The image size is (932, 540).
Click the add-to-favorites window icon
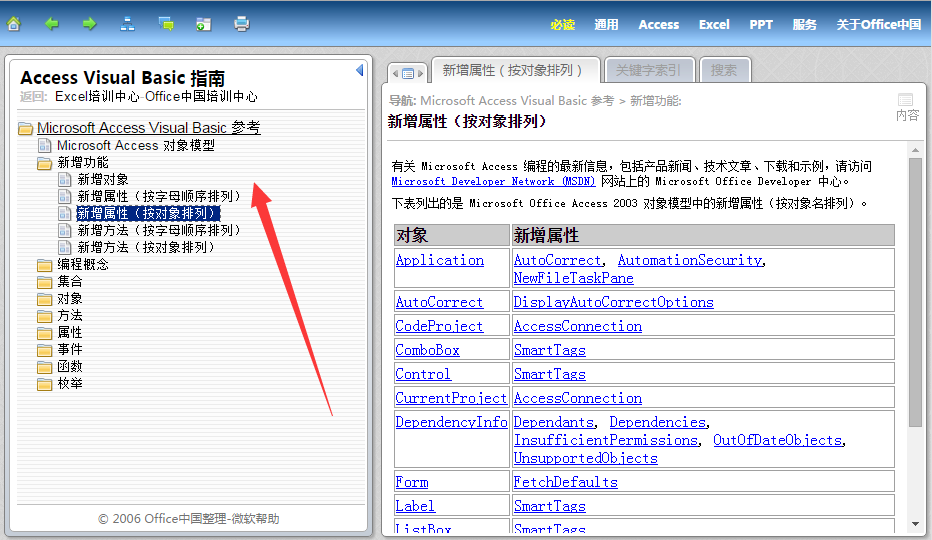(203, 24)
